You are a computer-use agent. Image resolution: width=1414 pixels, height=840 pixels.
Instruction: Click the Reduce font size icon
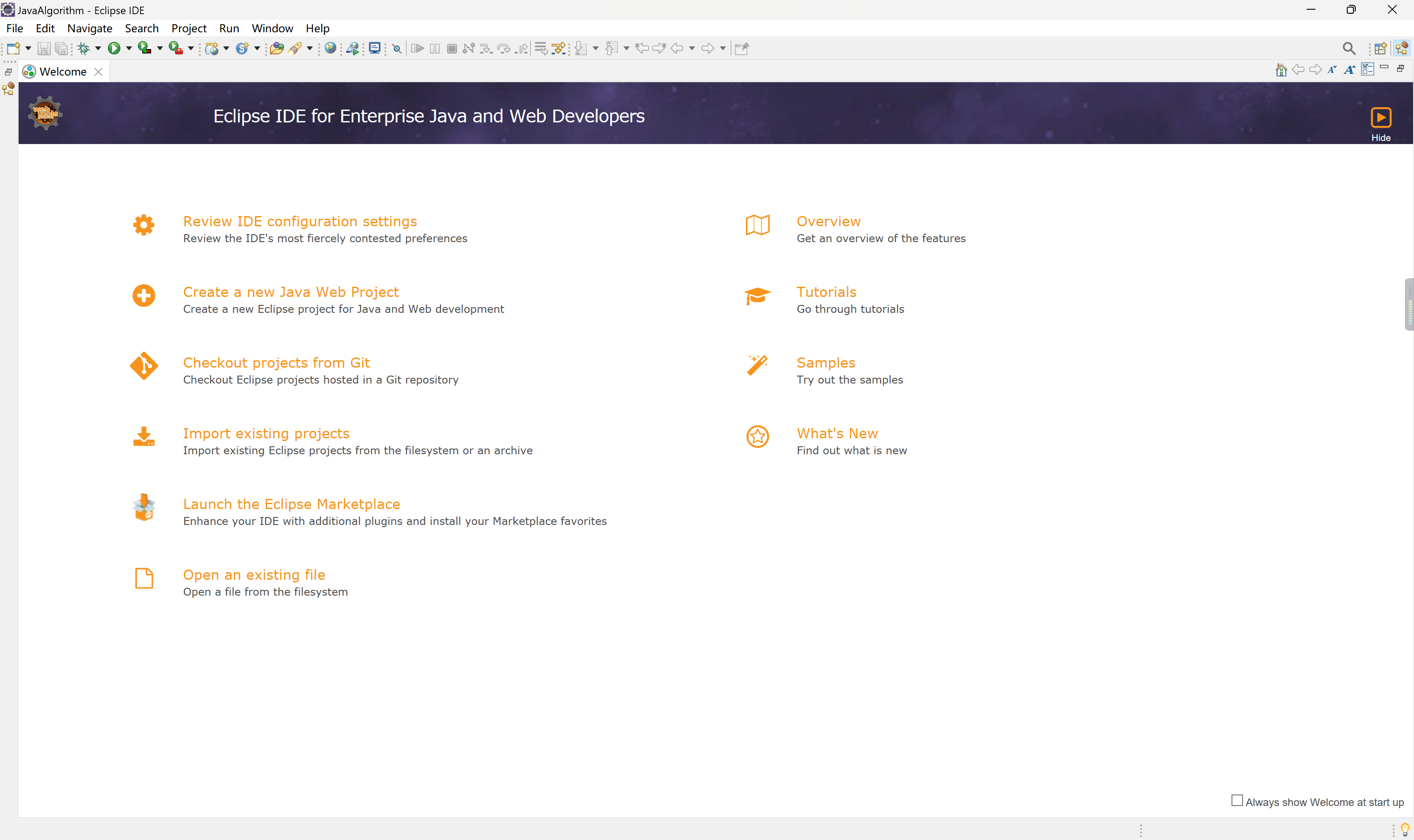pyautogui.click(x=1332, y=70)
